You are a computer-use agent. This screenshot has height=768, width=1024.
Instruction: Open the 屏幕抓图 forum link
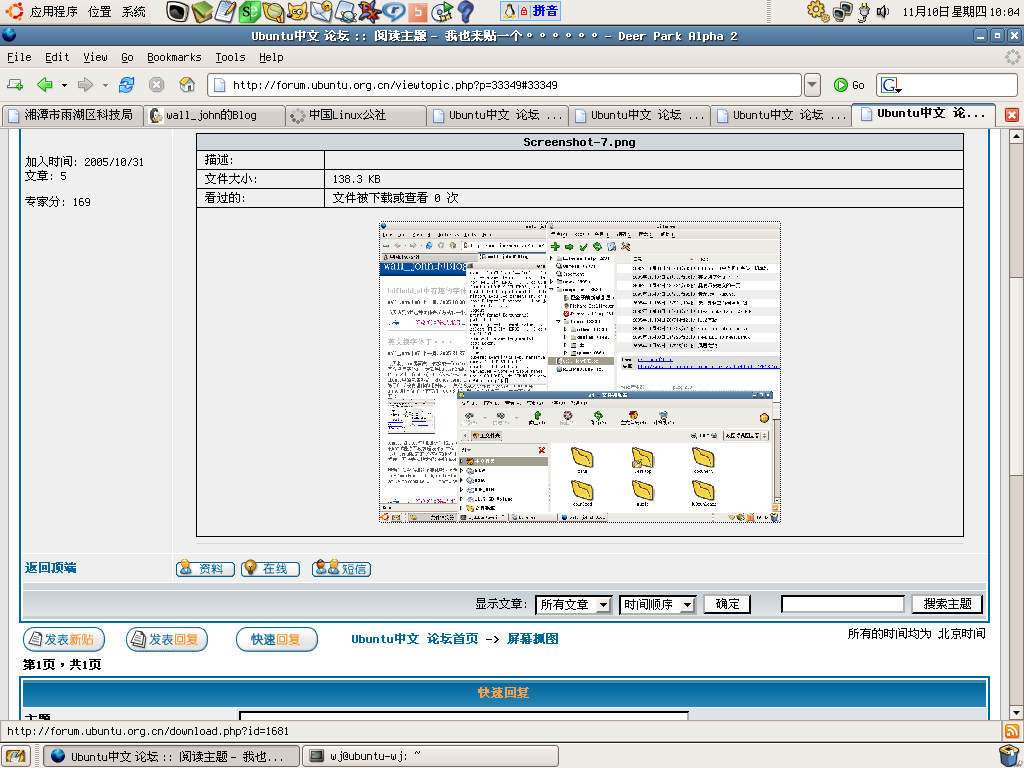533,639
